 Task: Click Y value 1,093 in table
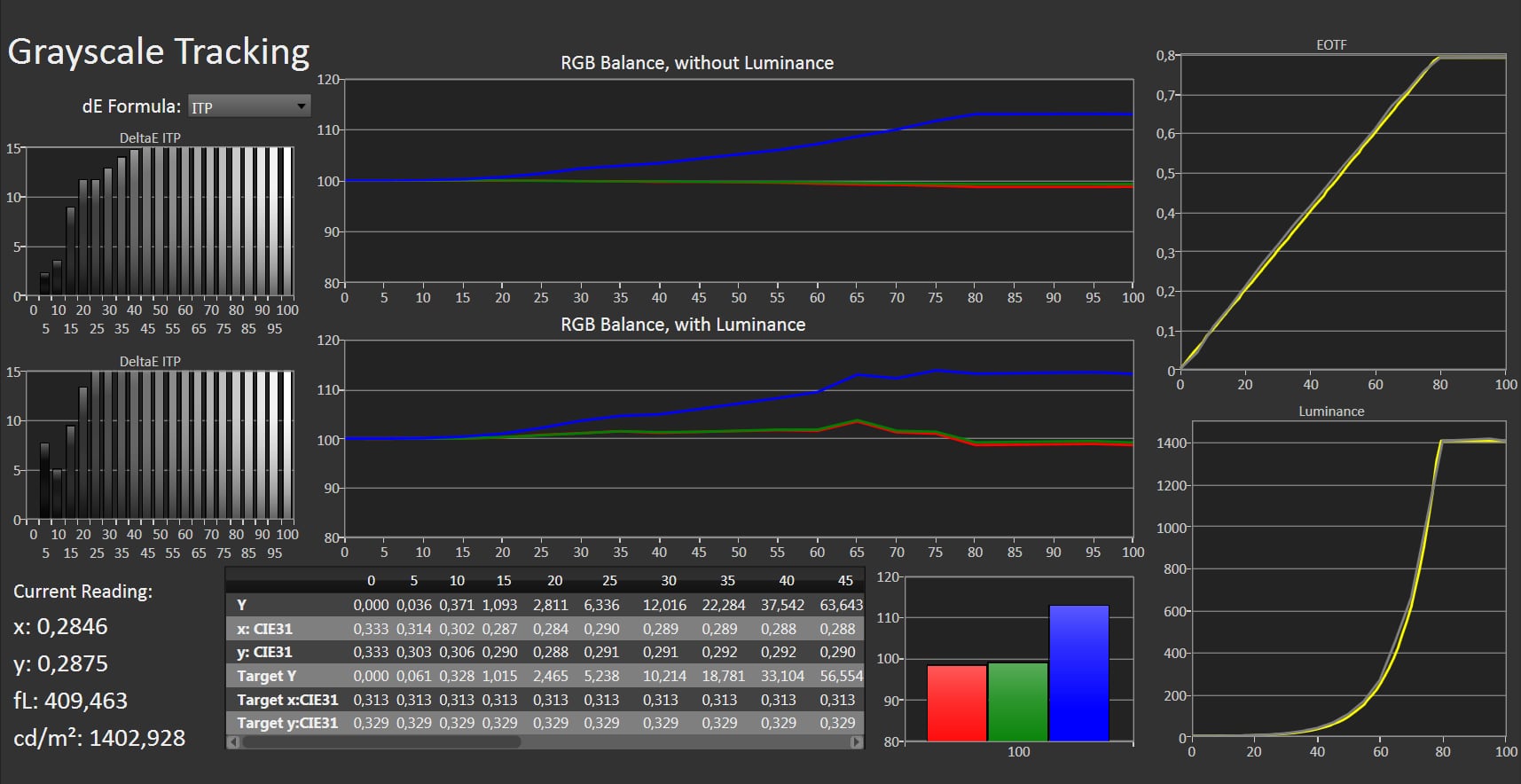499,605
